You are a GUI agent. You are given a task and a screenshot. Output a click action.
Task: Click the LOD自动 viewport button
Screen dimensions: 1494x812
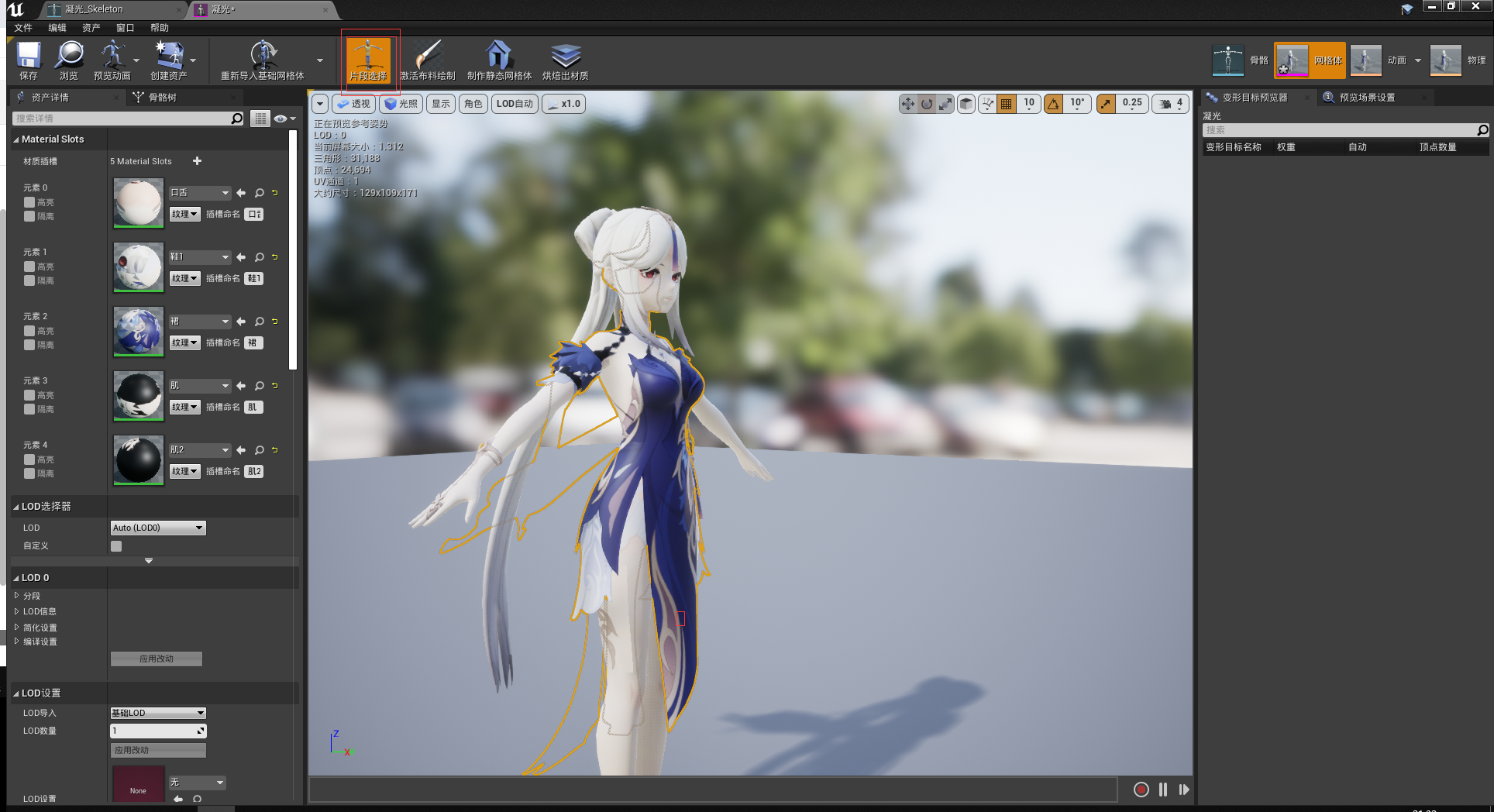[x=515, y=104]
